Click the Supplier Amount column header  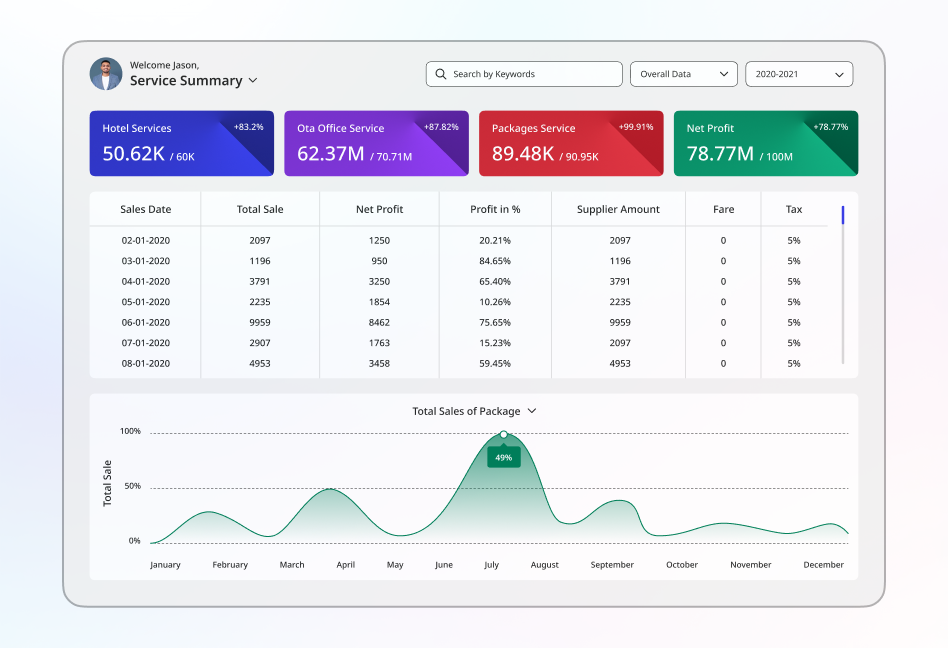click(x=618, y=209)
